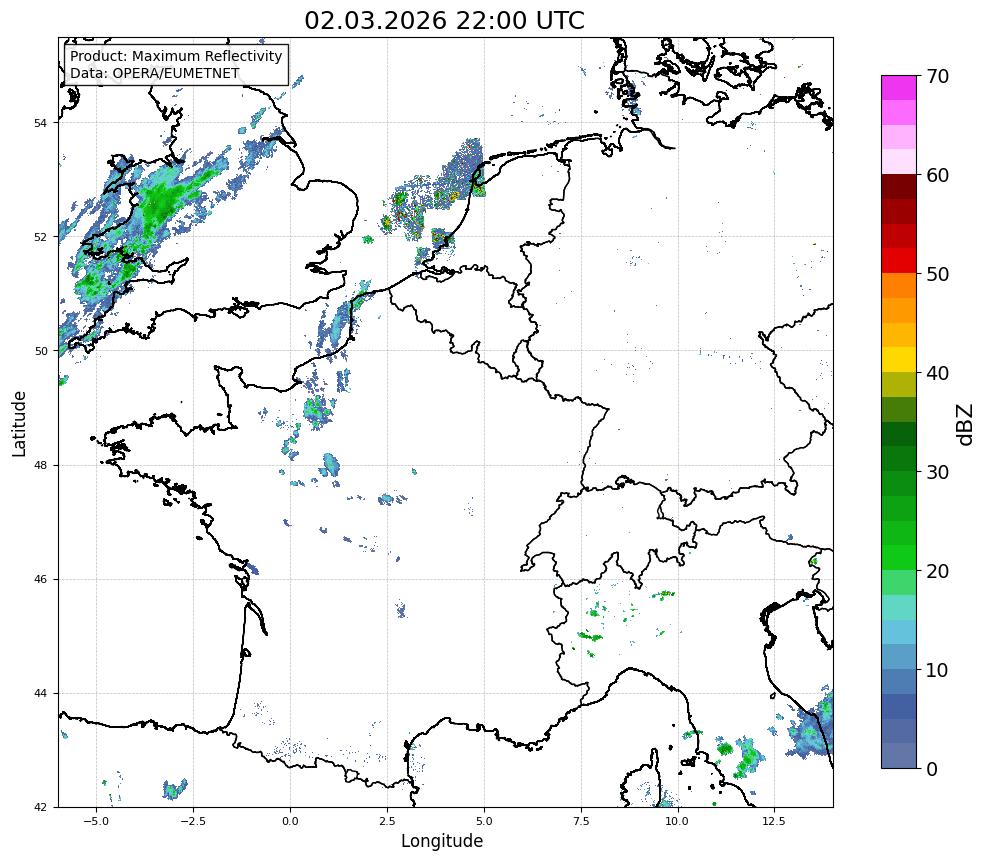985x860 pixels.
Task: Click the blue radar echo off the Dutch coast
Action: pyautogui.click(x=462, y=168)
